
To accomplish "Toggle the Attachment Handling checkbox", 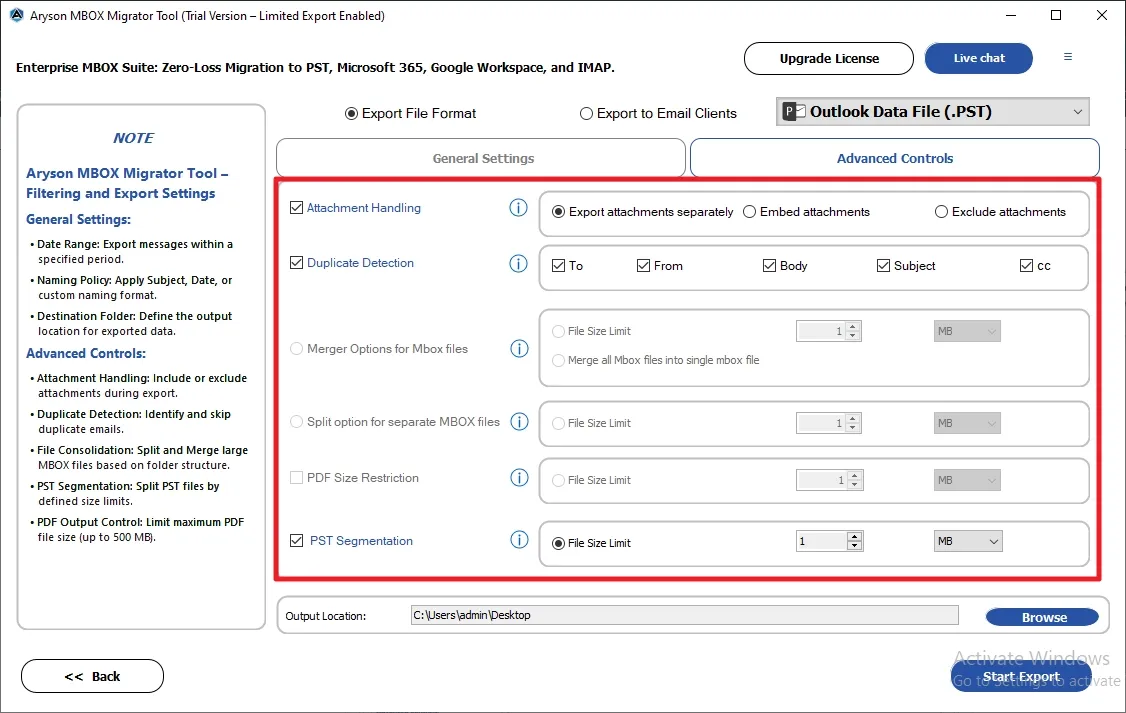I will pyautogui.click(x=296, y=208).
